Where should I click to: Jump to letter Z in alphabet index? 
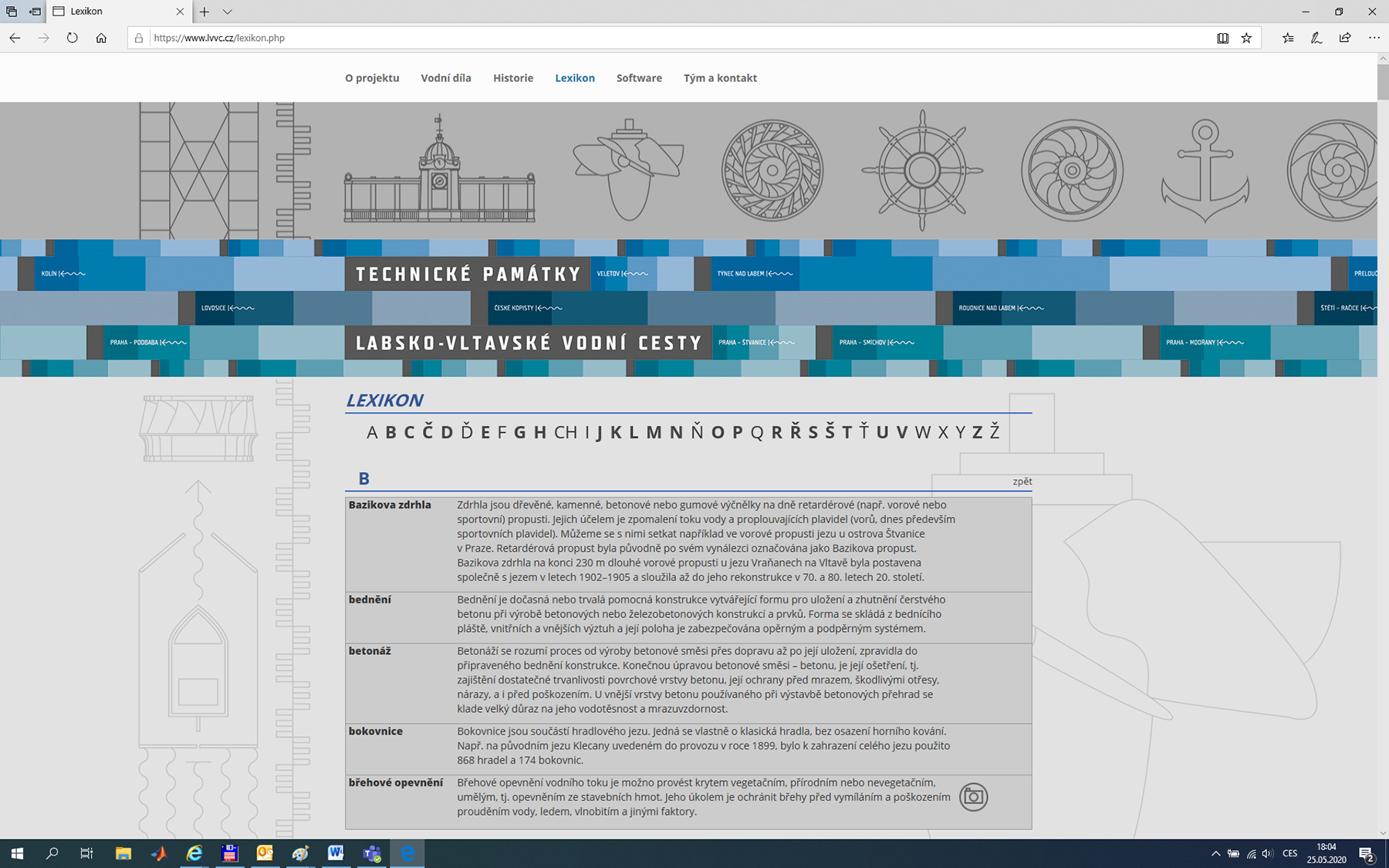pos(977,432)
